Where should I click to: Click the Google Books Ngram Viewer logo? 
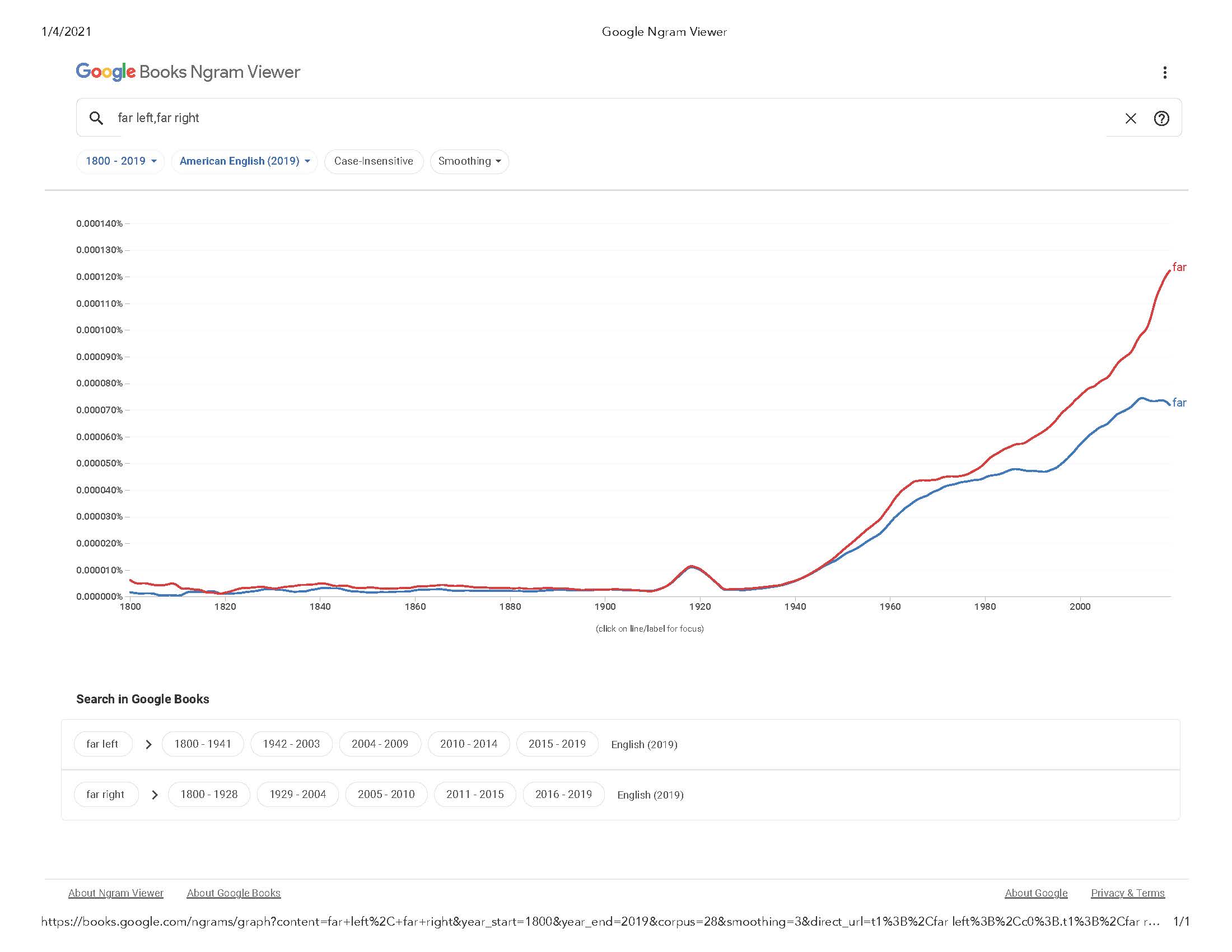pyautogui.click(x=188, y=72)
